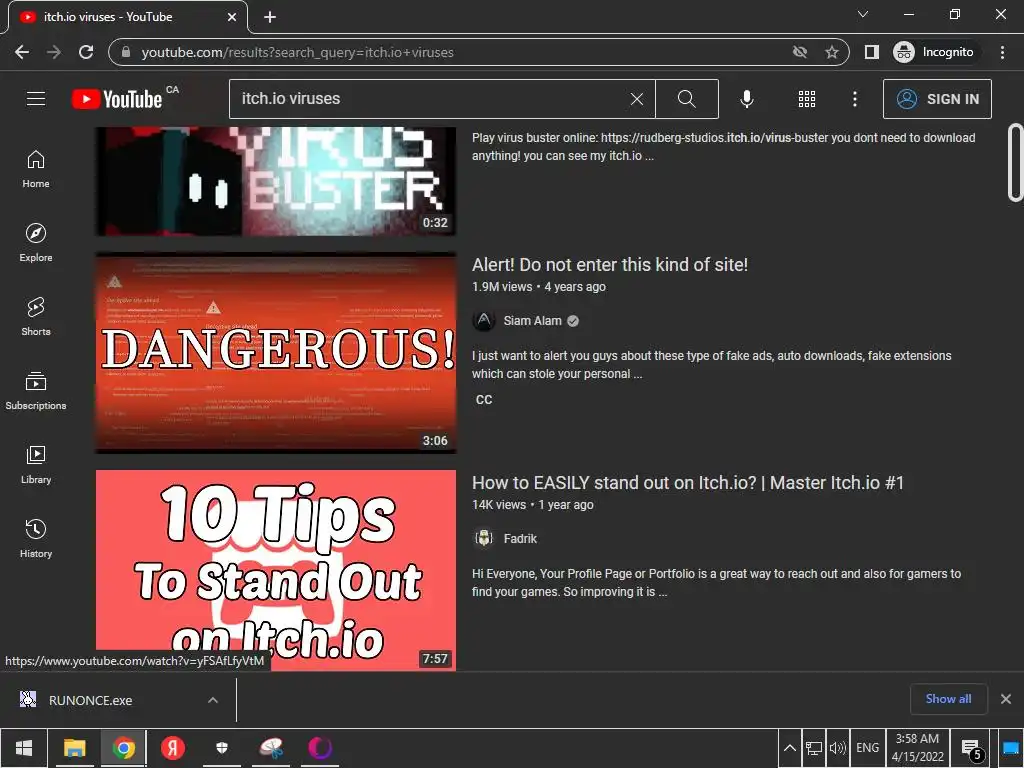Click the '14K views • 1 year ago' text

533,505
